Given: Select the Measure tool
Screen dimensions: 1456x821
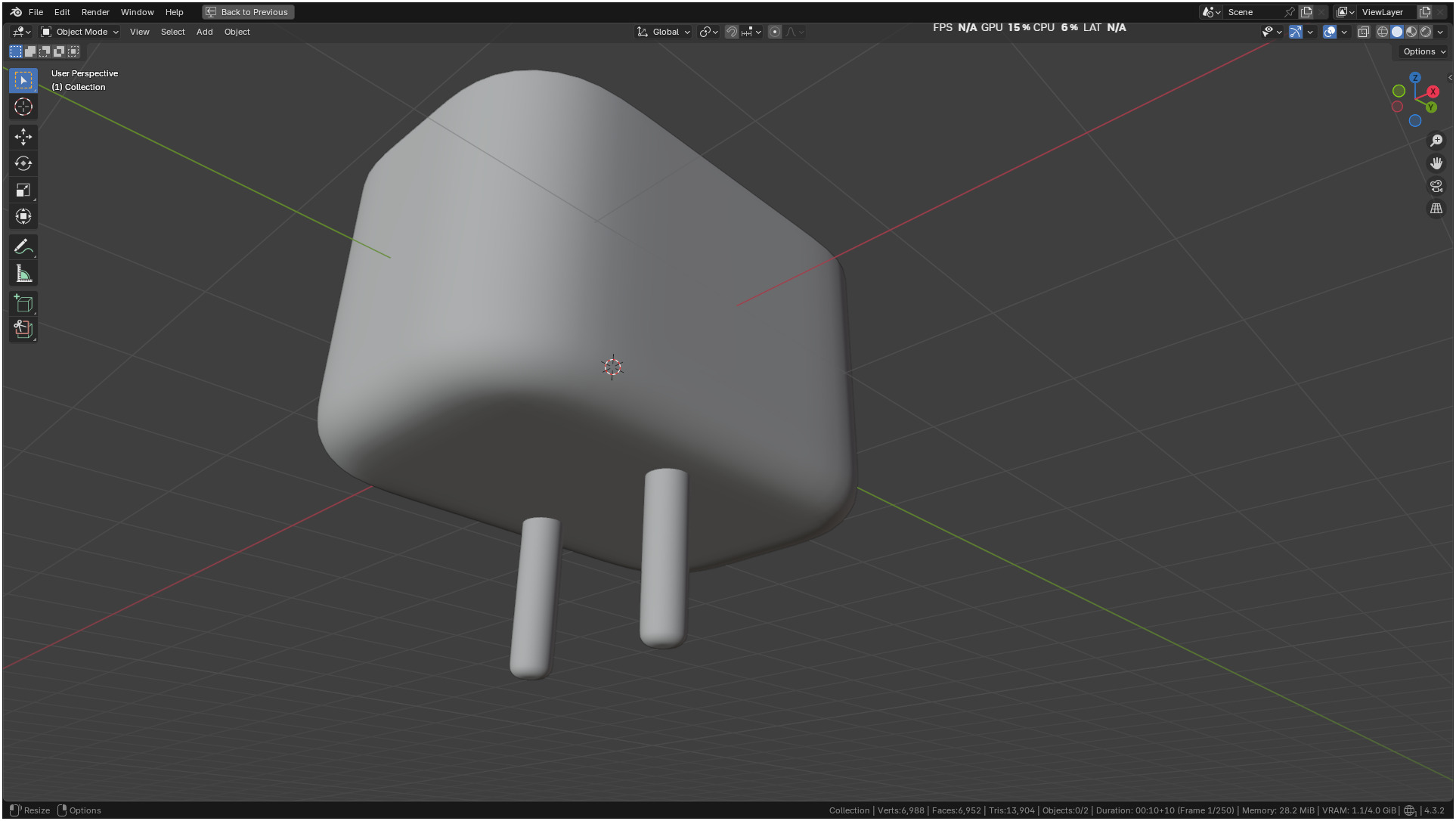Looking at the screenshot, I should [23, 274].
